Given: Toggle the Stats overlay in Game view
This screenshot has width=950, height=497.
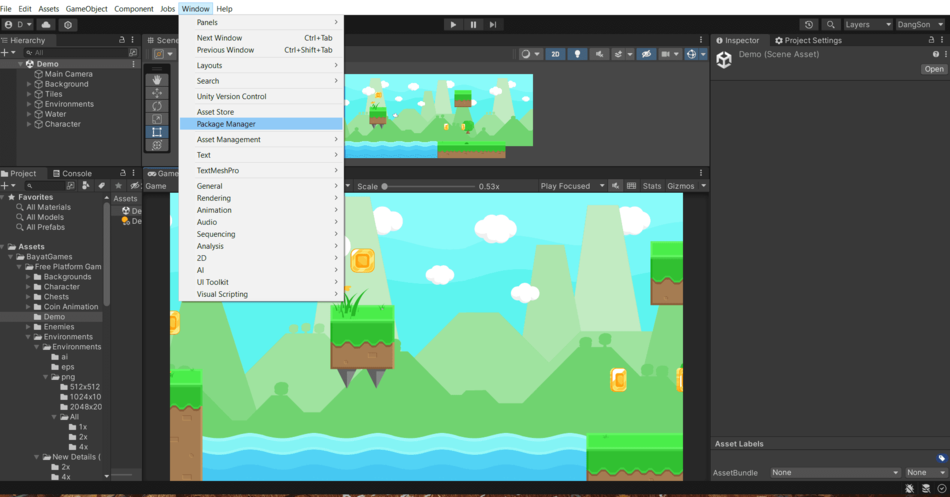Looking at the screenshot, I should 652,186.
